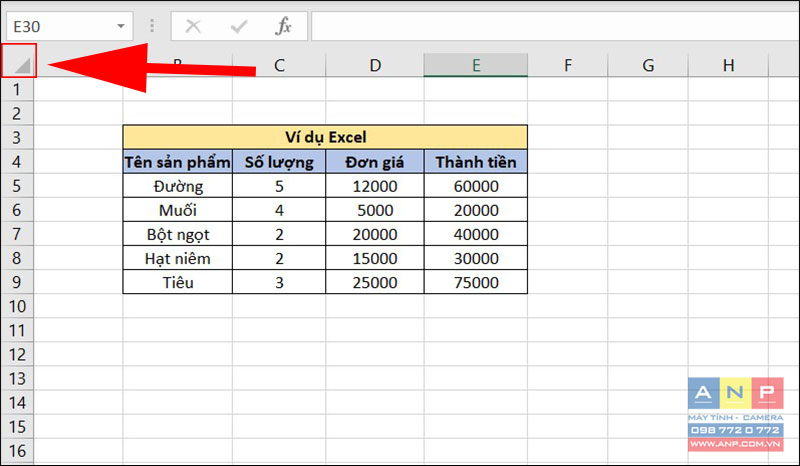Click total cell 30000
Screen dimensions: 800x466
click(x=476, y=258)
